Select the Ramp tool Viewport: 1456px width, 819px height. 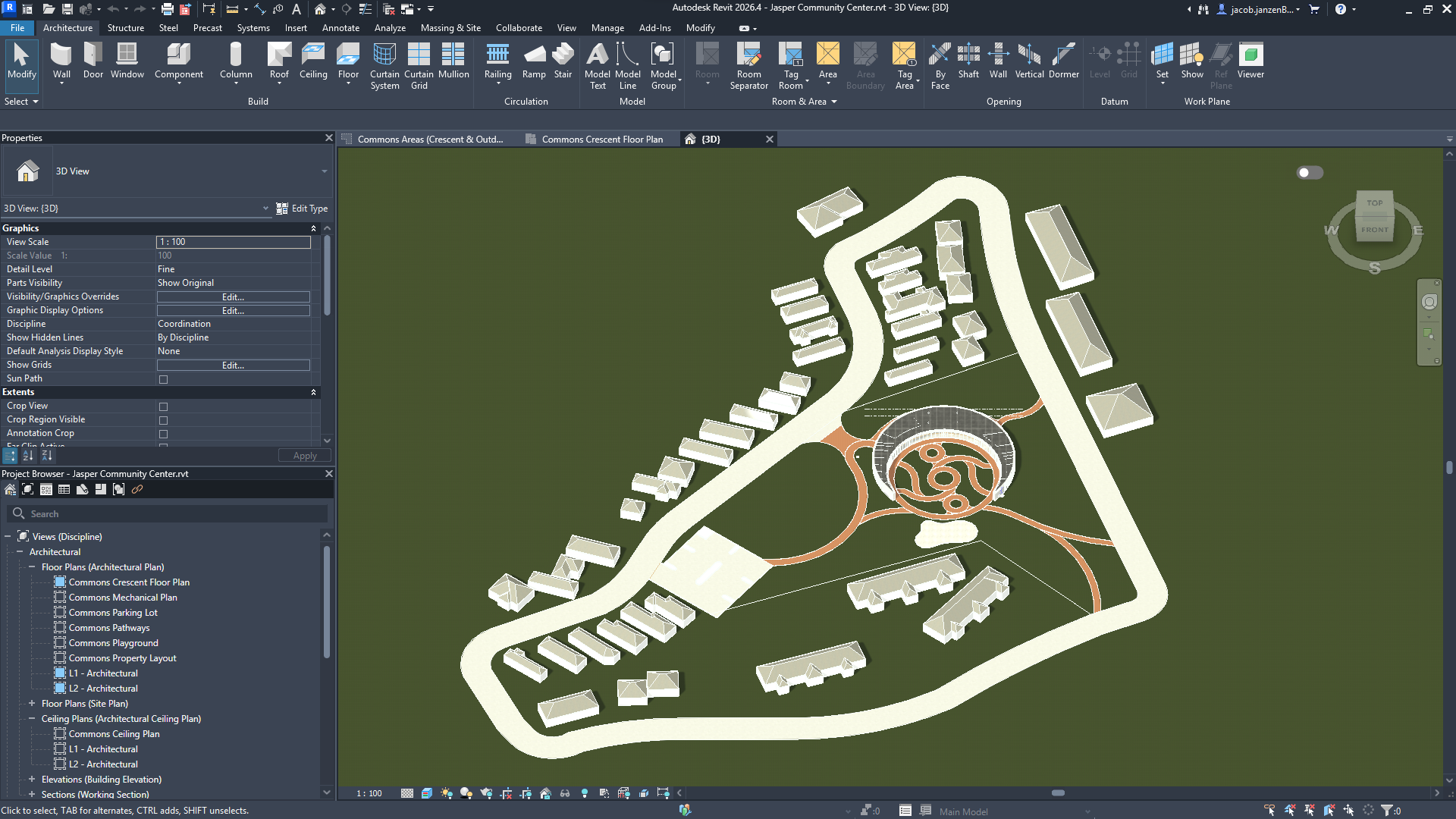pos(534,61)
